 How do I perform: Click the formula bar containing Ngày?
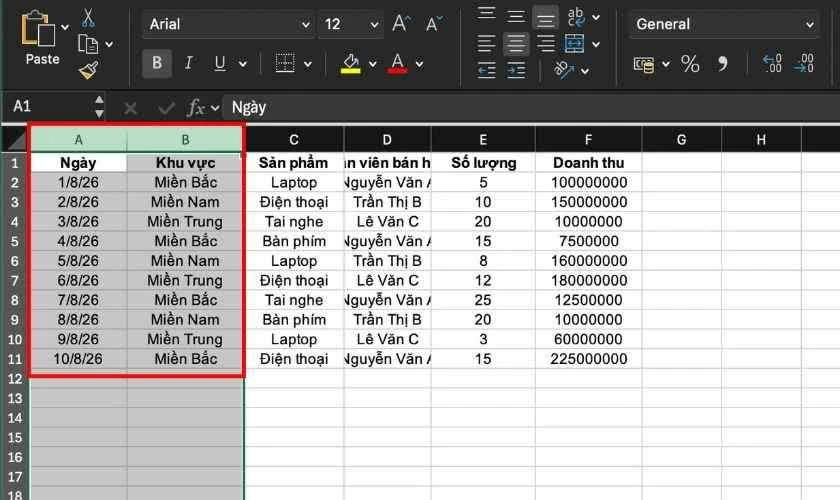(531, 107)
